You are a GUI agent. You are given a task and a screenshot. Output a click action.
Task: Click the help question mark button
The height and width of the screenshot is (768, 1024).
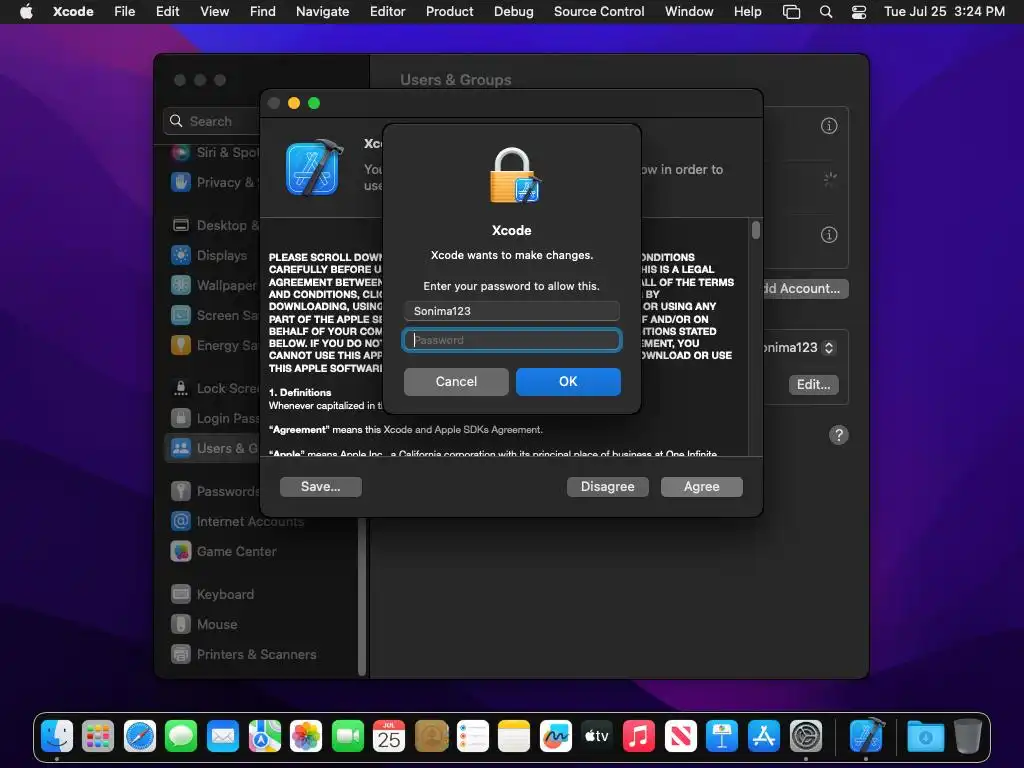click(x=839, y=435)
